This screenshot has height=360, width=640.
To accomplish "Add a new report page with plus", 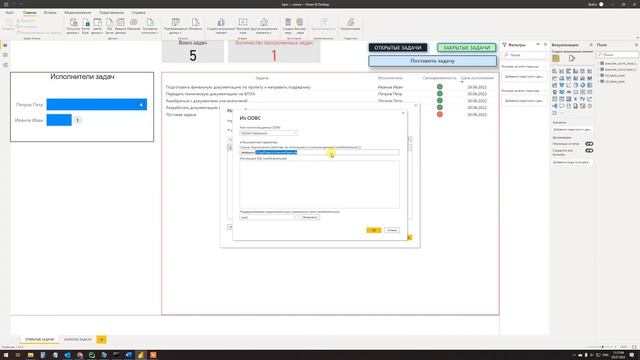I will [x=102, y=339].
